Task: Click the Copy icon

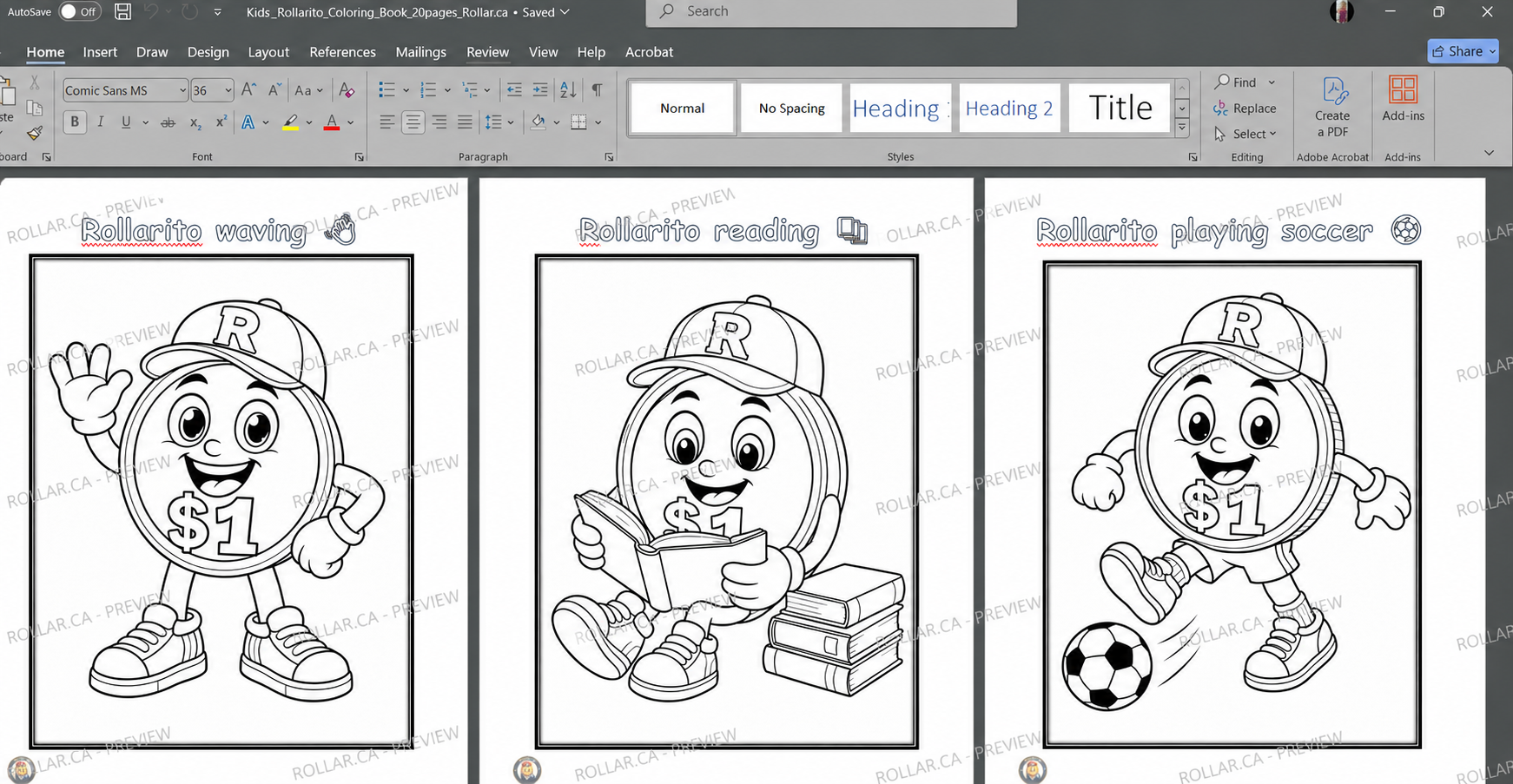Action: pos(35,108)
